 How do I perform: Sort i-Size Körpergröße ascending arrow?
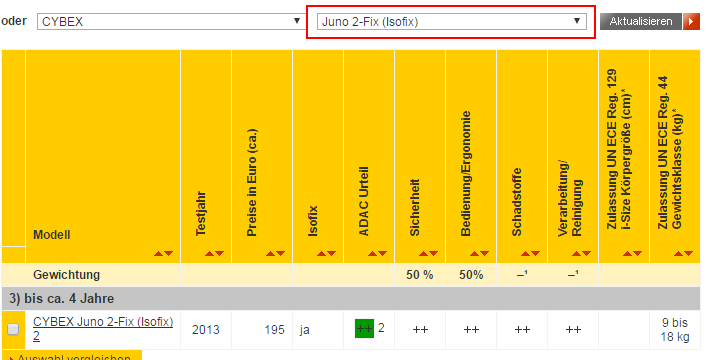[627, 254]
